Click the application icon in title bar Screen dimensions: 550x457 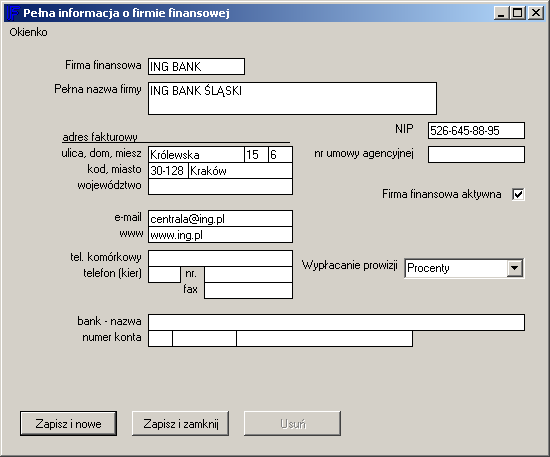[12, 13]
